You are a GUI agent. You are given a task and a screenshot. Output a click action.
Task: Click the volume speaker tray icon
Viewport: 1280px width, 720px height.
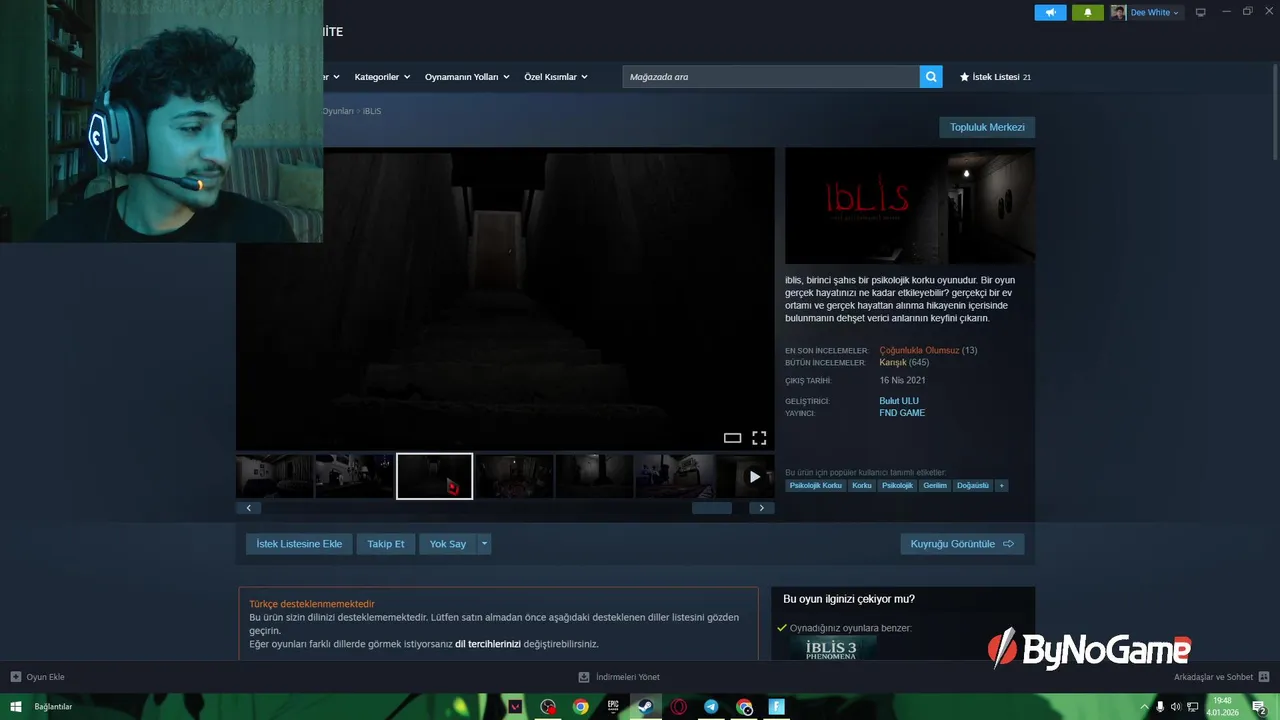(x=1176, y=707)
